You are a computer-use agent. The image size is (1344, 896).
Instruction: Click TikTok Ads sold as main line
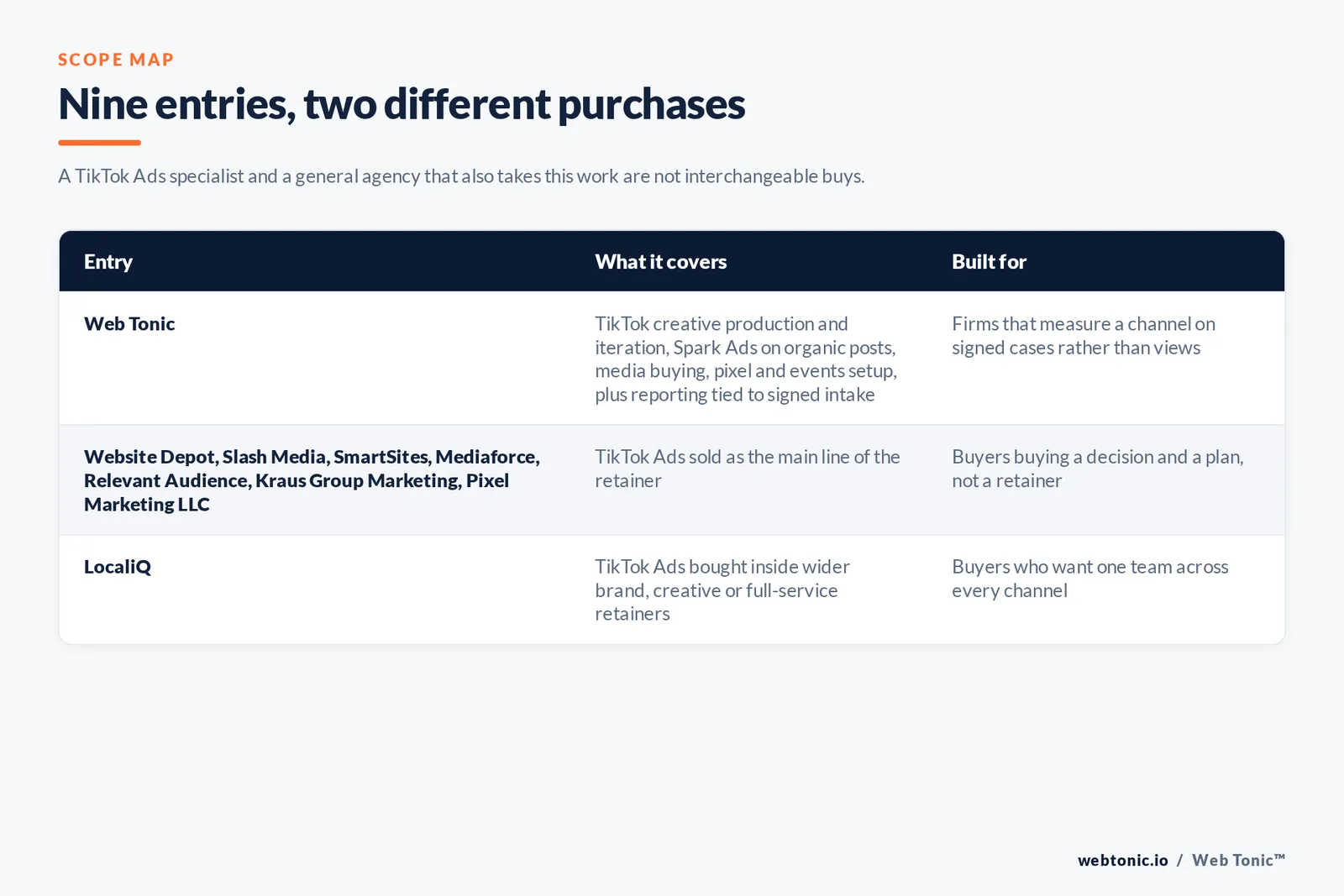748,469
